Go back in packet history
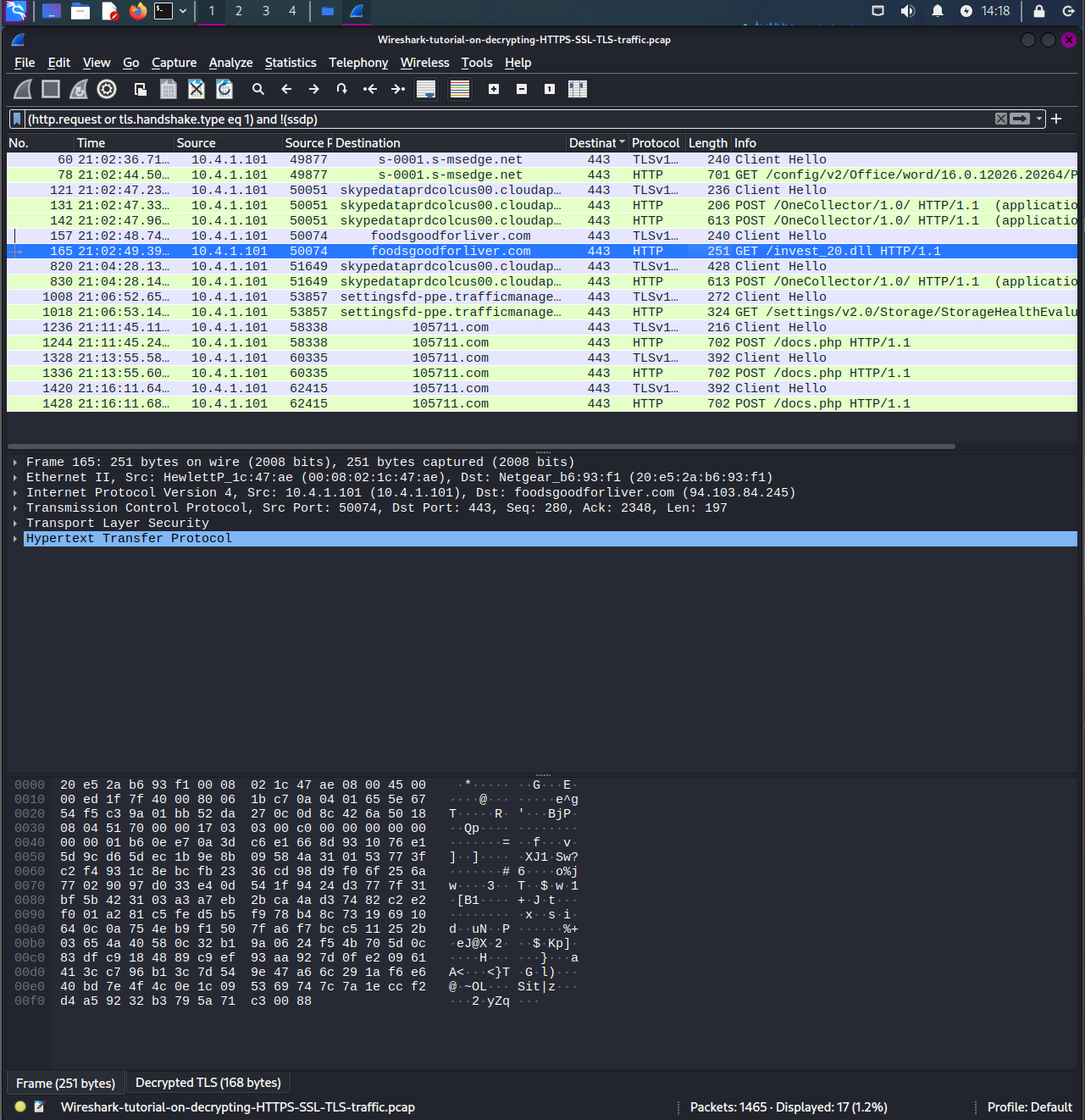 pyautogui.click(x=286, y=89)
